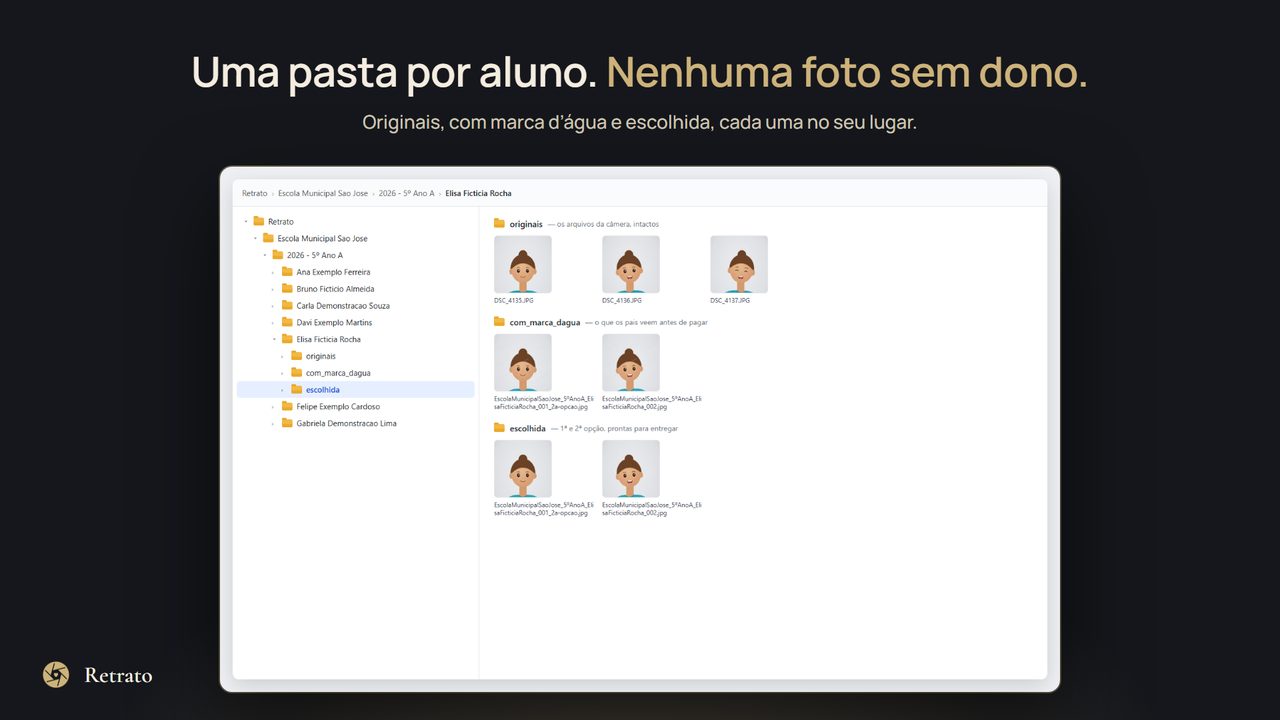1280x720 pixels.
Task: Click the folder icon of the originais section heading
Action: click(499, 224)
